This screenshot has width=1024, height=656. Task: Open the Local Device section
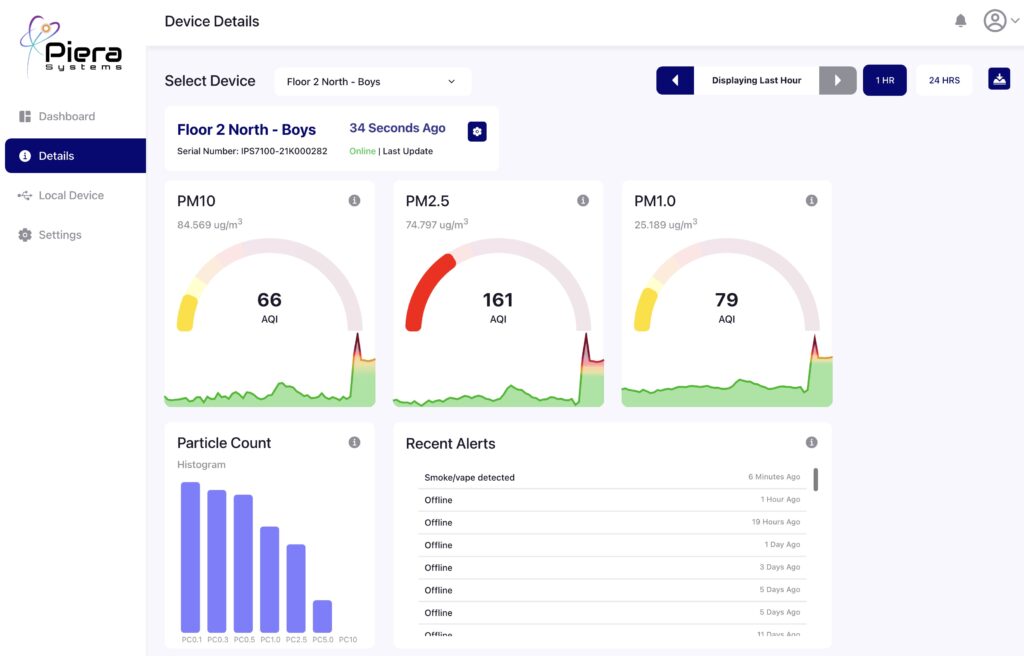(70, 195)
